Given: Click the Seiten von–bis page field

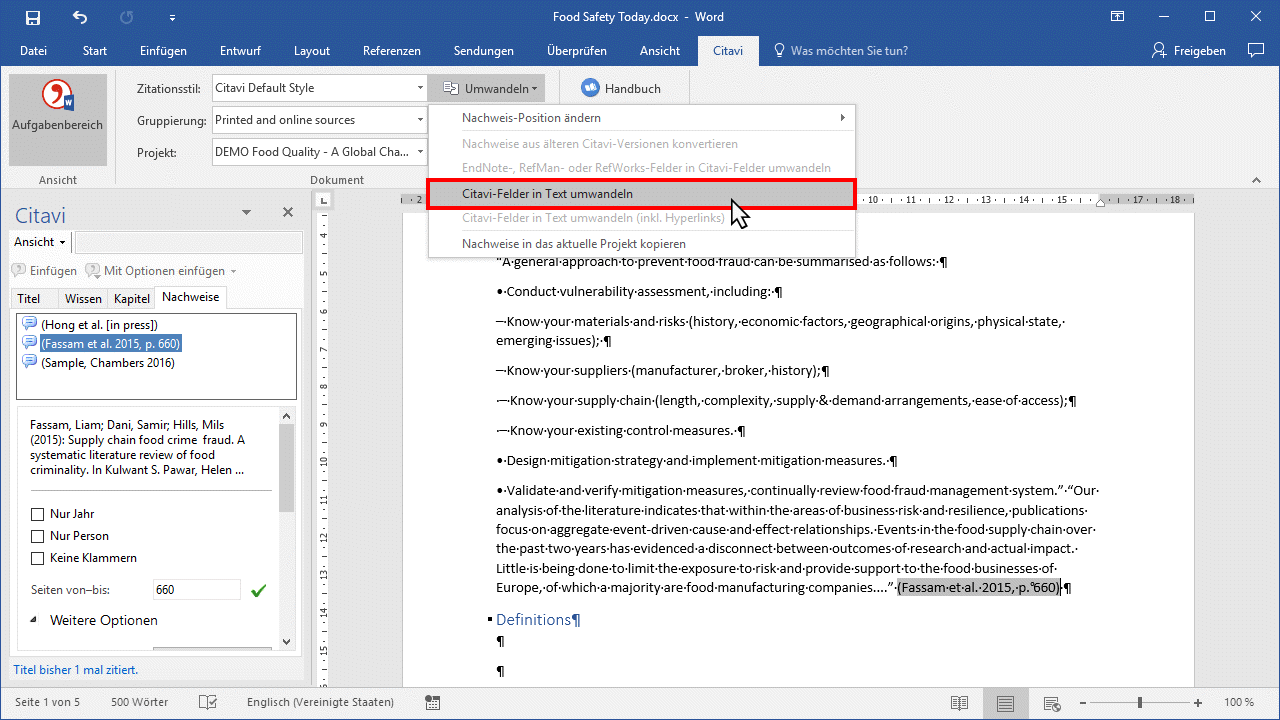Looking at the screenshot, I should pyautogui.click(x=196, y=590).
